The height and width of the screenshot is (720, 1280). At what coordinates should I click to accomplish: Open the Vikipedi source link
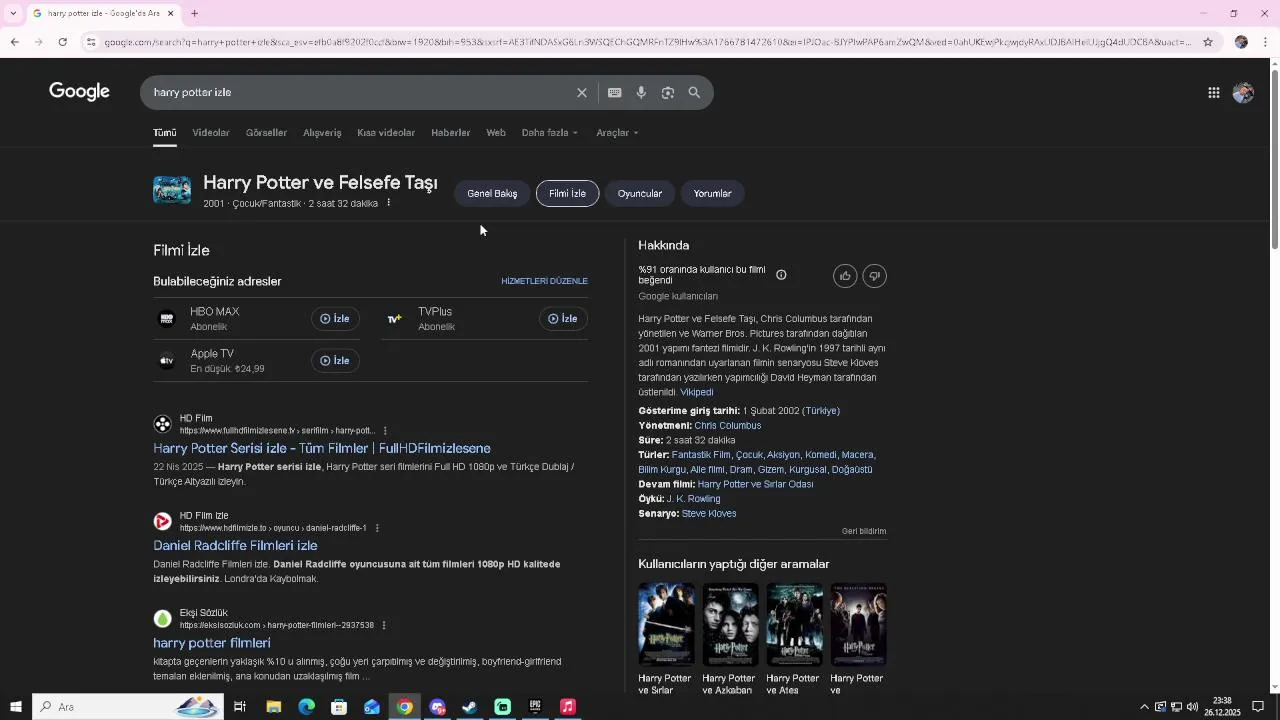[697, 393]
